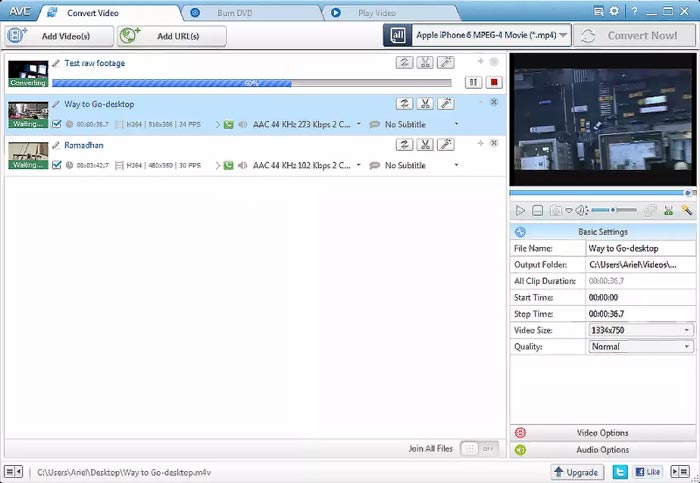Open the Twitter share icon
This screenshot has width=700, height=483.
pyautogui.click(x=620, y=472)
